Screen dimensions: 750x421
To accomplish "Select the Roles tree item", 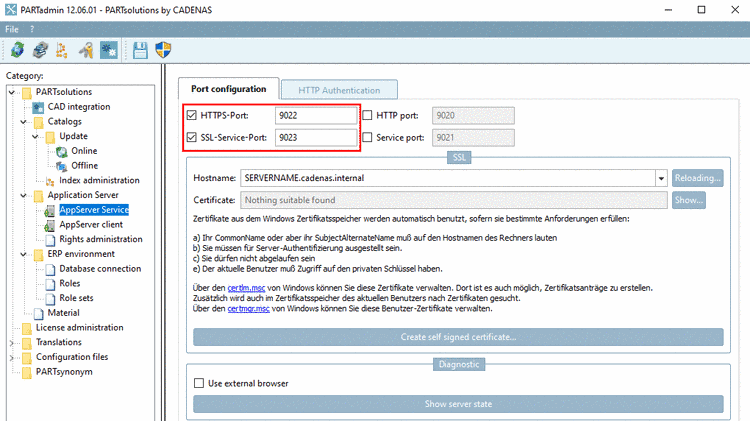I will tap(70, 284).
